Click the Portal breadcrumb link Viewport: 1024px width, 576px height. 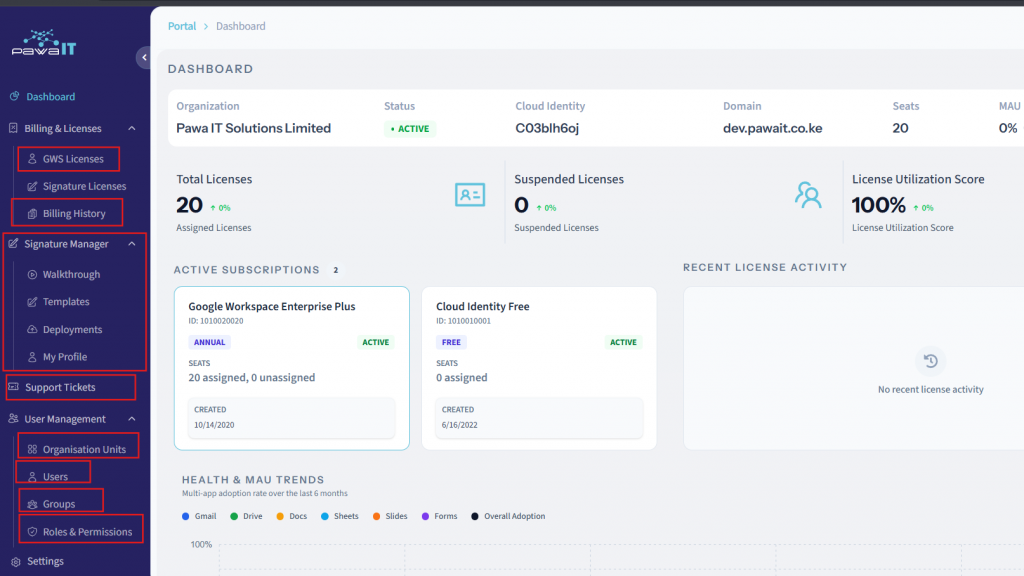182,26
